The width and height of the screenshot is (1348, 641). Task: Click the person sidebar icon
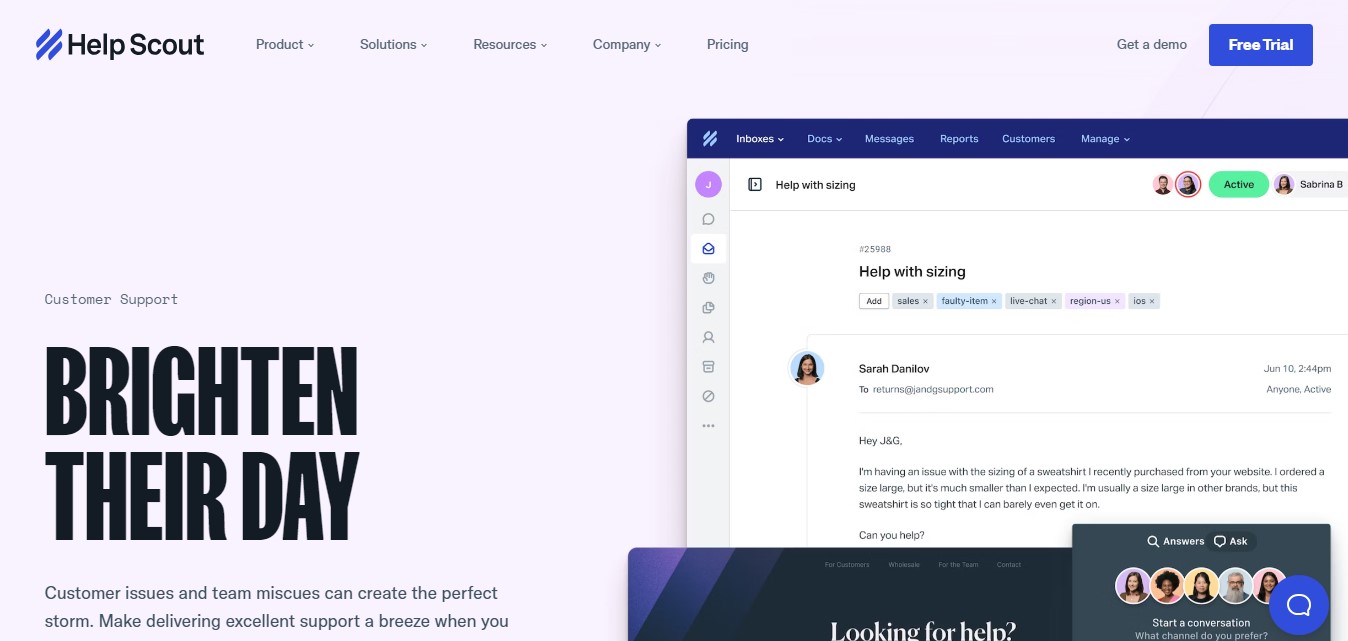point(708,337)
